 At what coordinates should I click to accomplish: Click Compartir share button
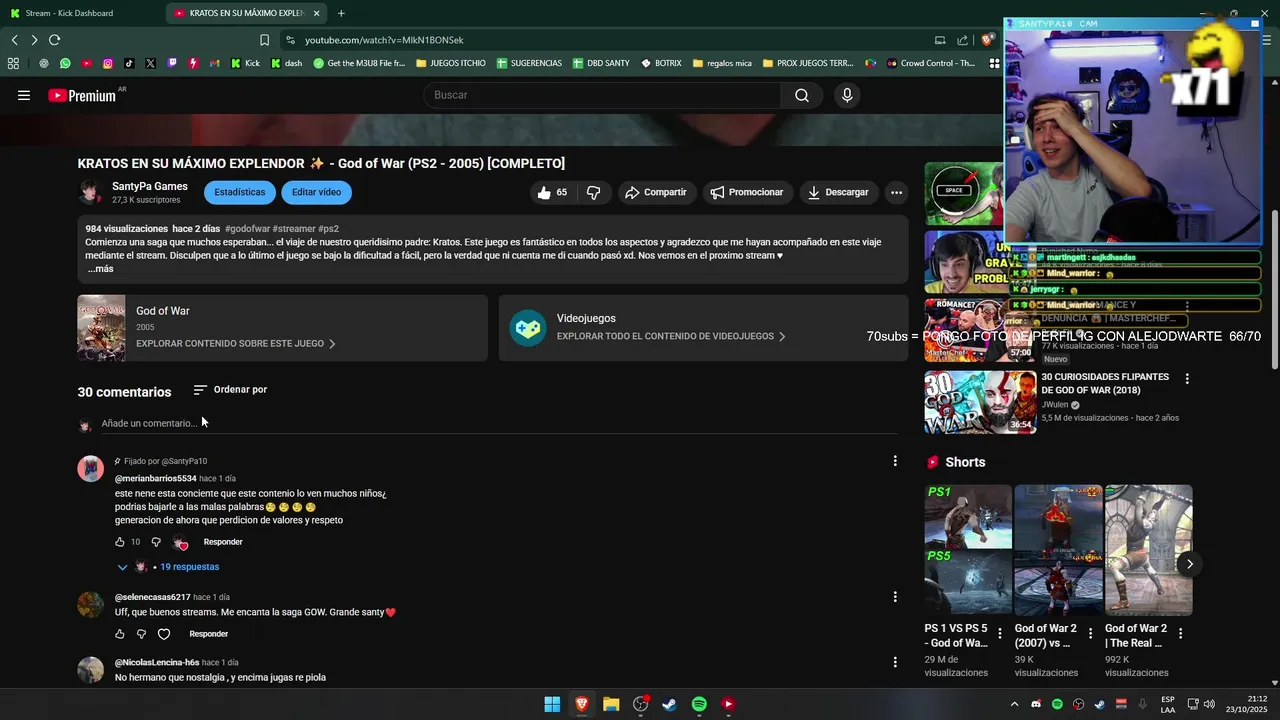click(x=656, y=192)
